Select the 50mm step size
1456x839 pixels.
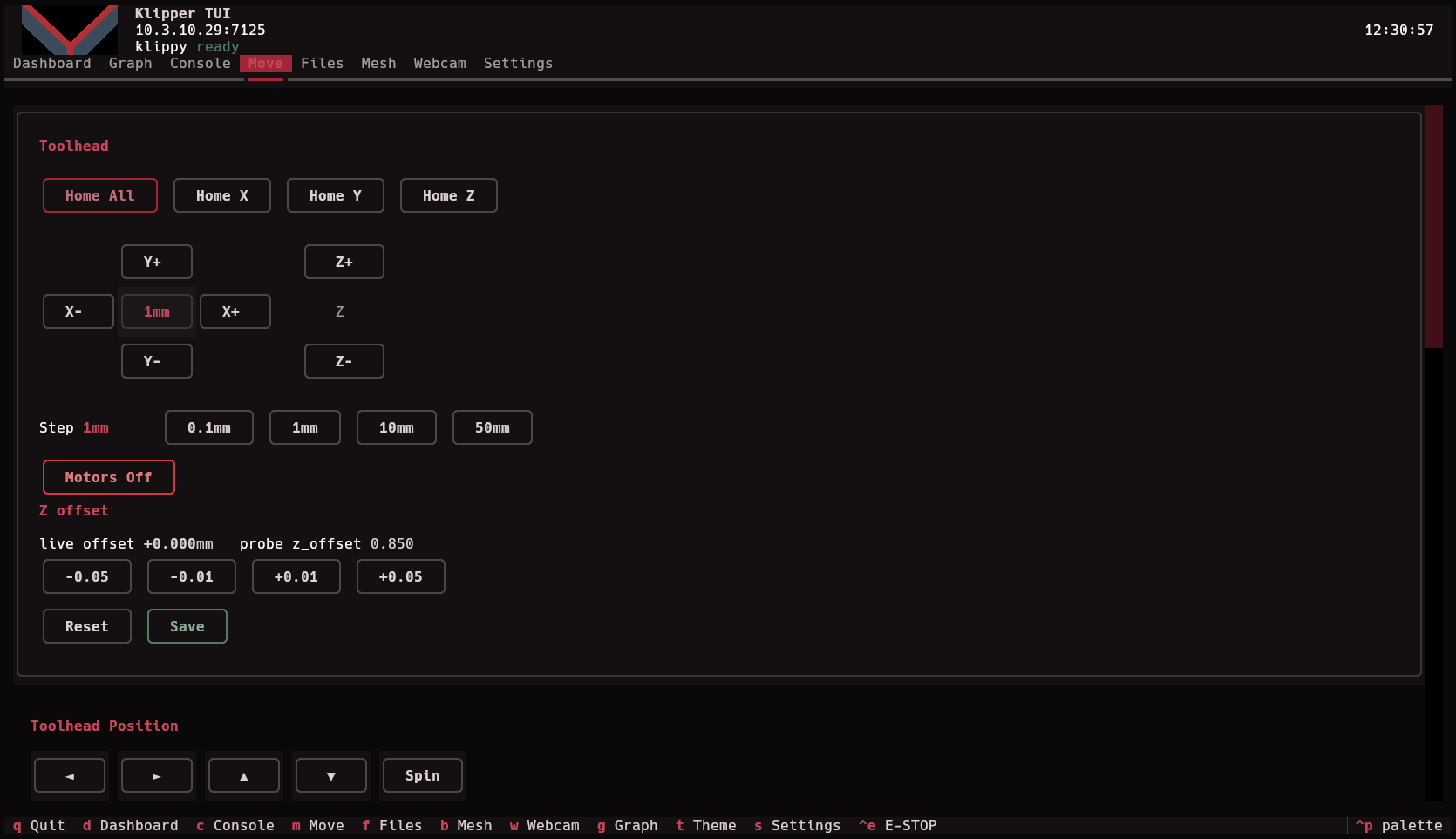point(493,427)
